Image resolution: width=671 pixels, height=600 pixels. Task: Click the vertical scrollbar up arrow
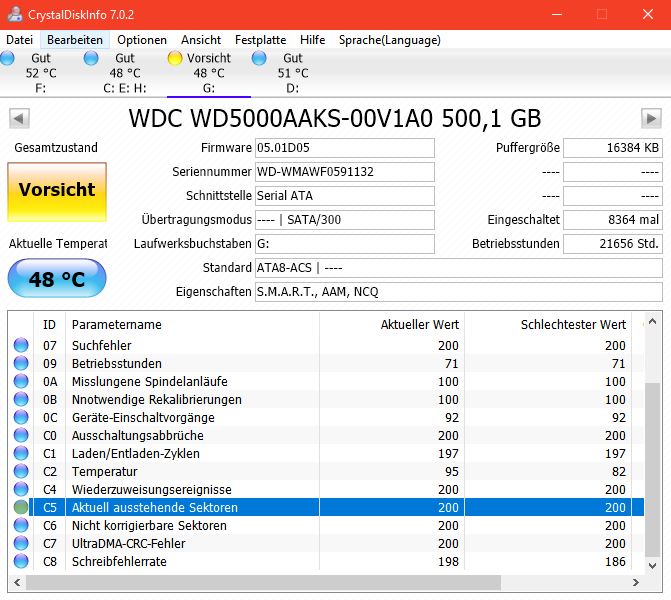click(x=653, y=321)
